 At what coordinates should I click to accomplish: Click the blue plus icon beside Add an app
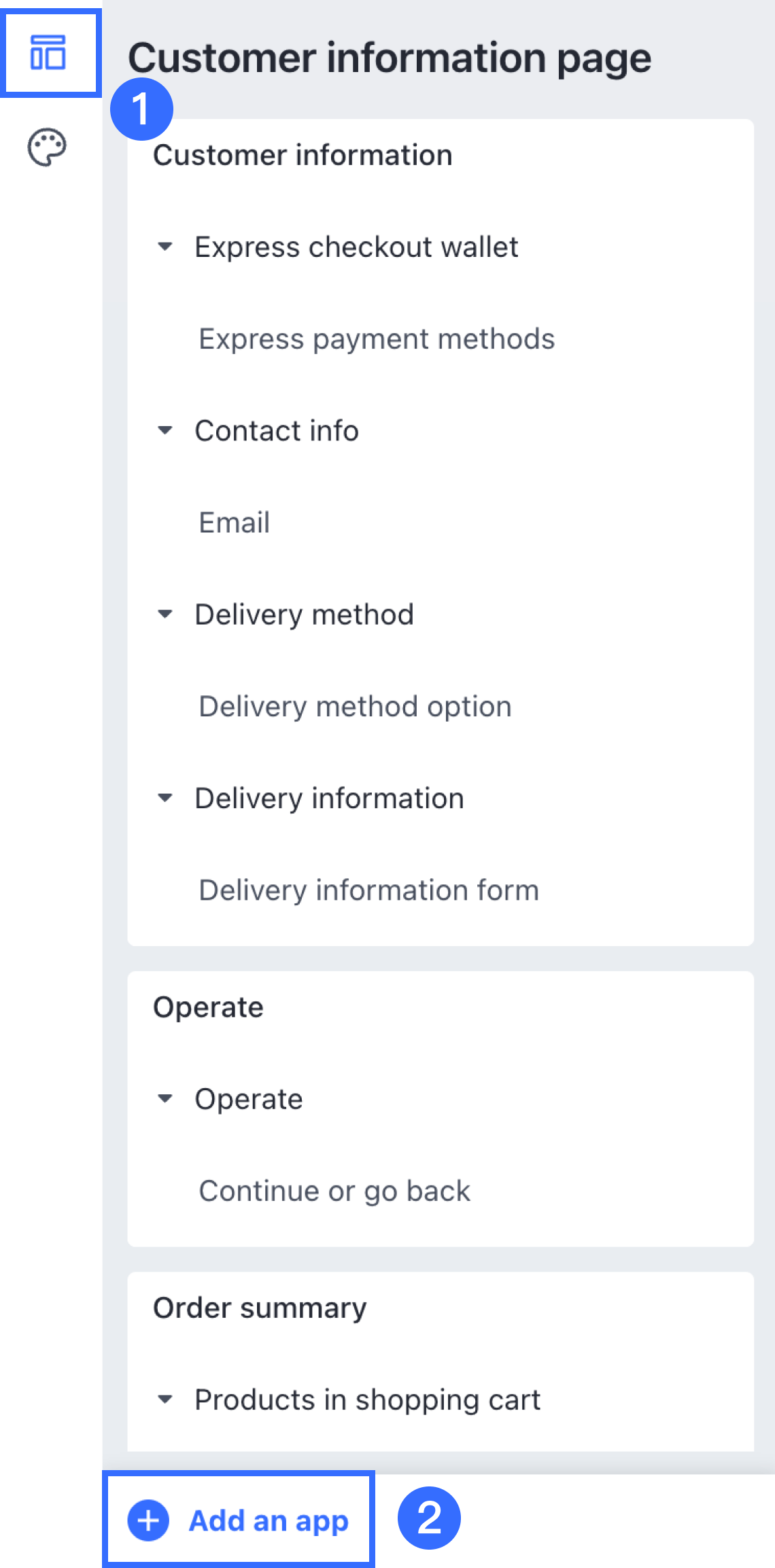tap(148, 1520)
